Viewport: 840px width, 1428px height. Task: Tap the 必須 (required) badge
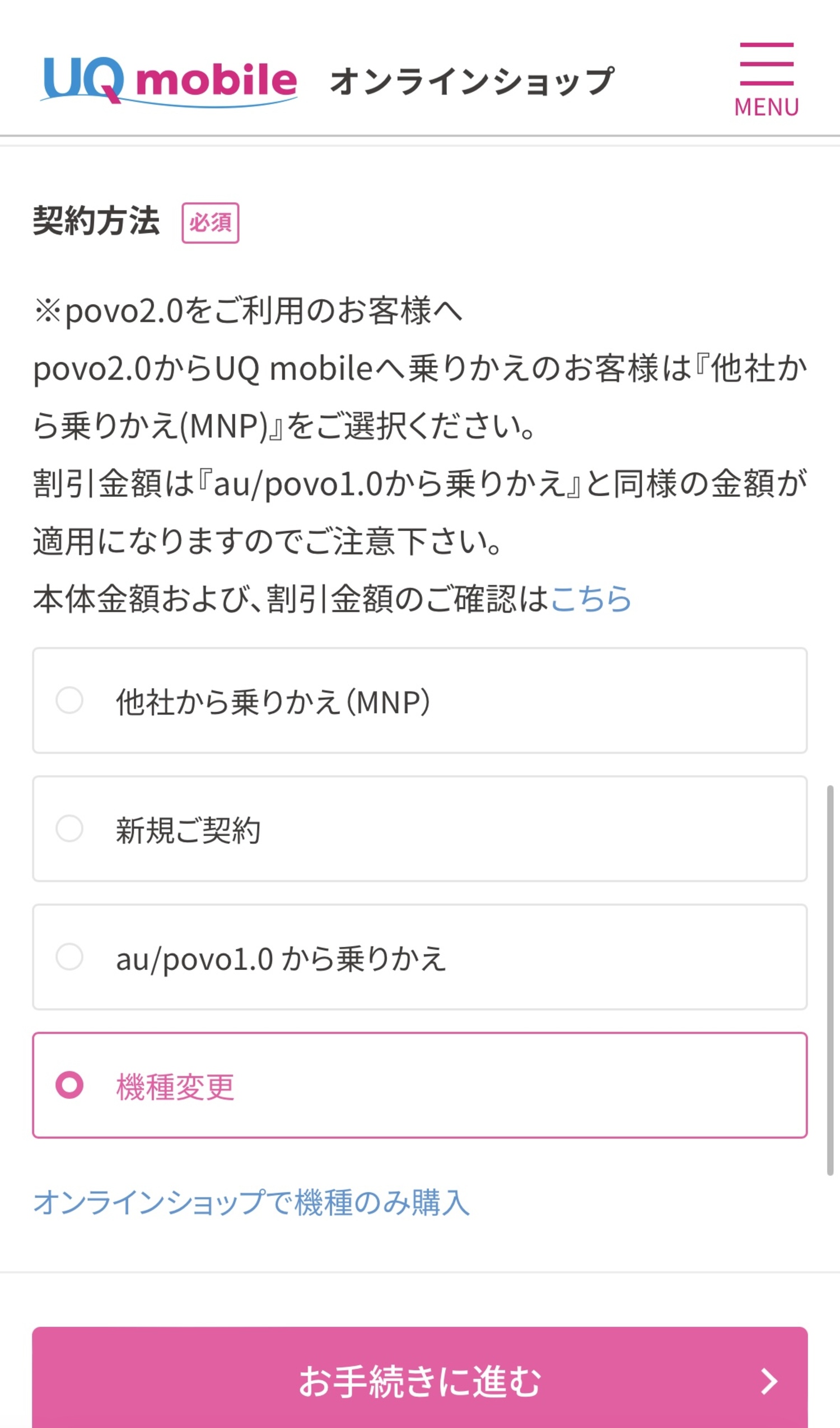point(209,224)
